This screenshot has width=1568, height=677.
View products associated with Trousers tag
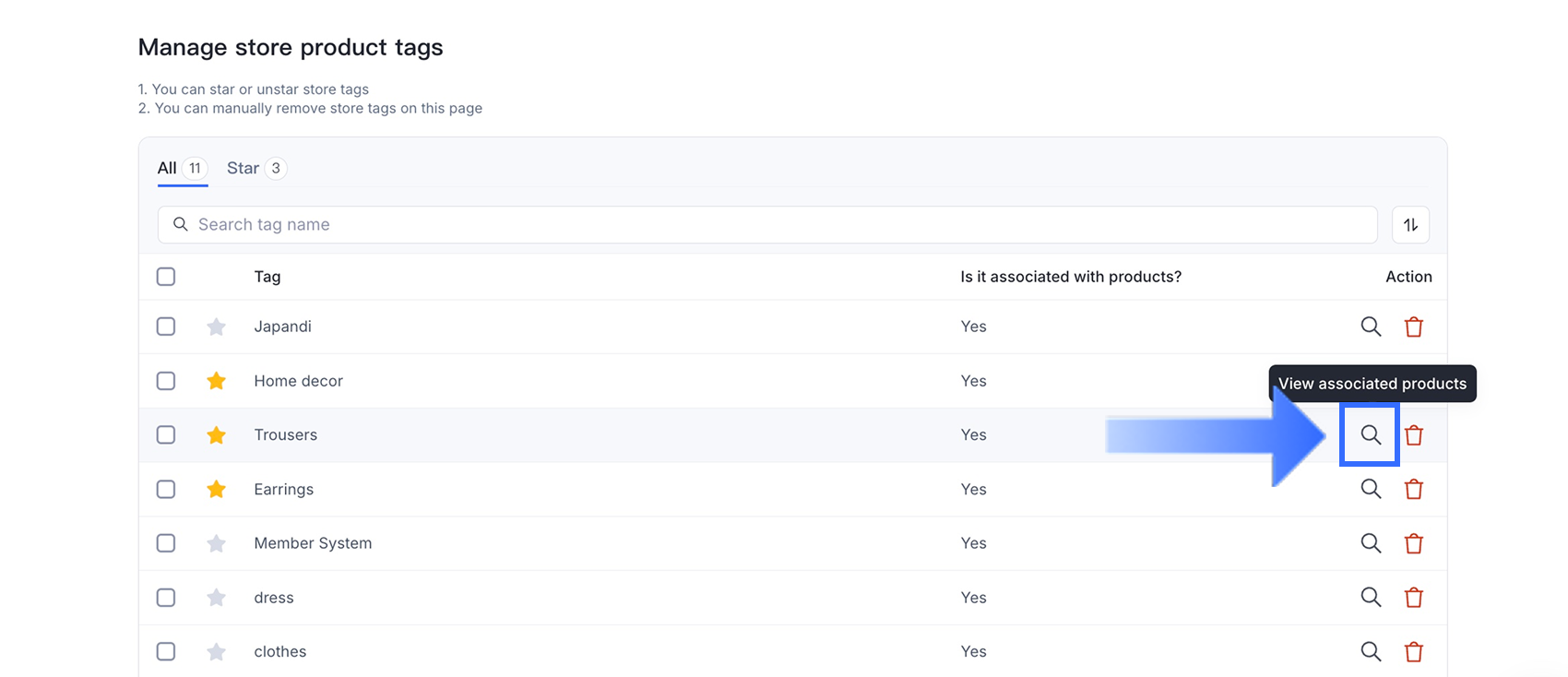[1371, 434]
